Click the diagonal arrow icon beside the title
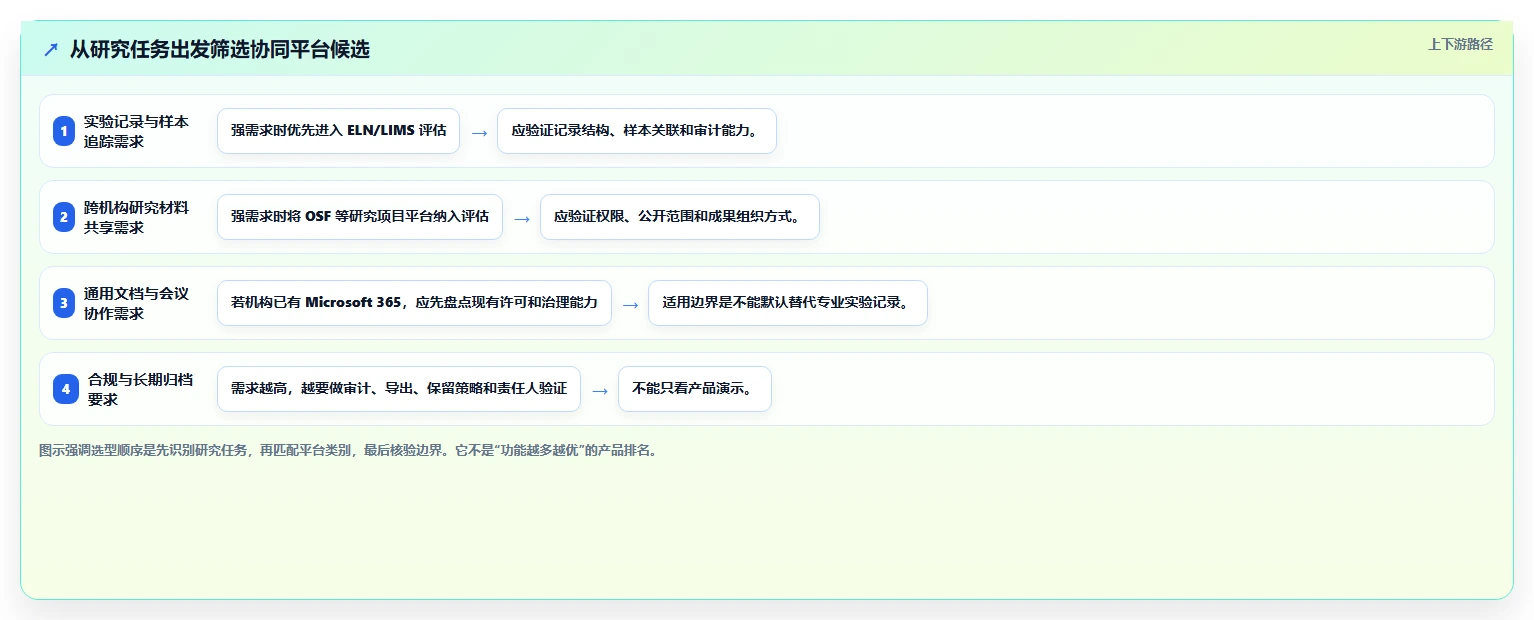The width and height of the screenshot is (1534, 620). click(51, 49)
